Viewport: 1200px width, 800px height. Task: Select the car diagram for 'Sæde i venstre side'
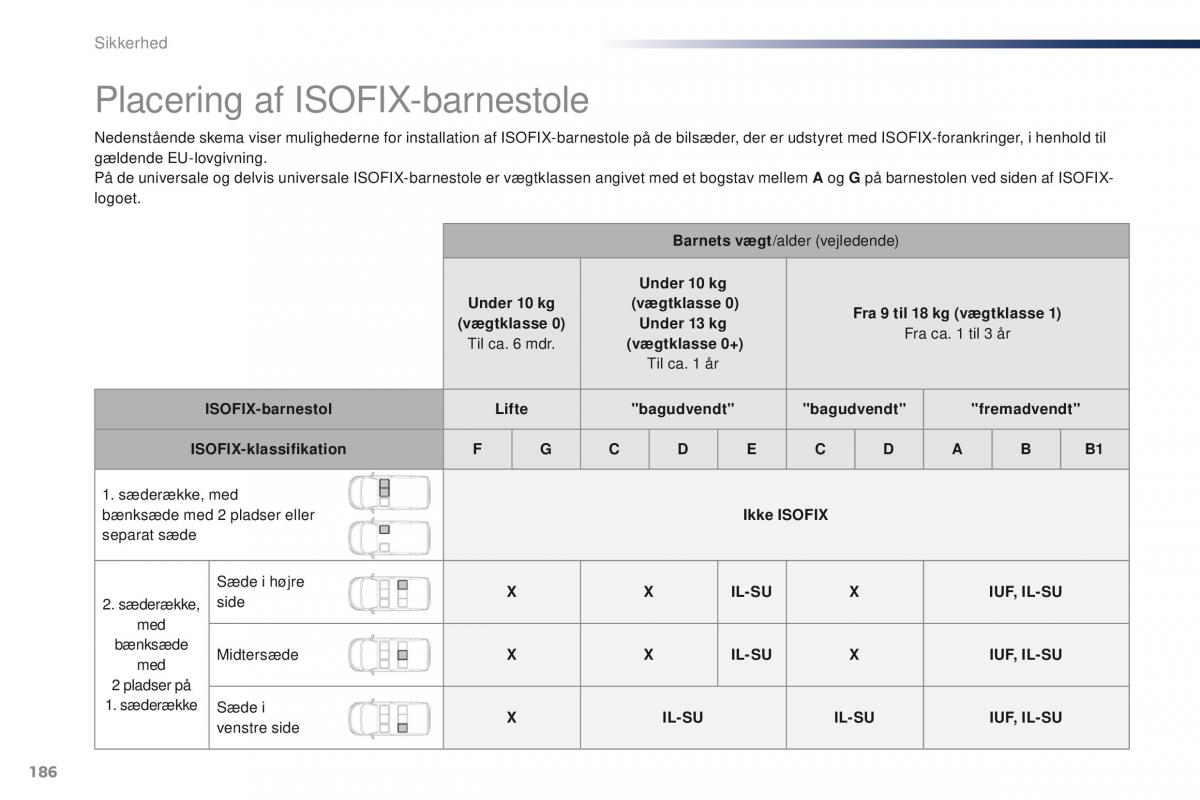tap(389, 718)
